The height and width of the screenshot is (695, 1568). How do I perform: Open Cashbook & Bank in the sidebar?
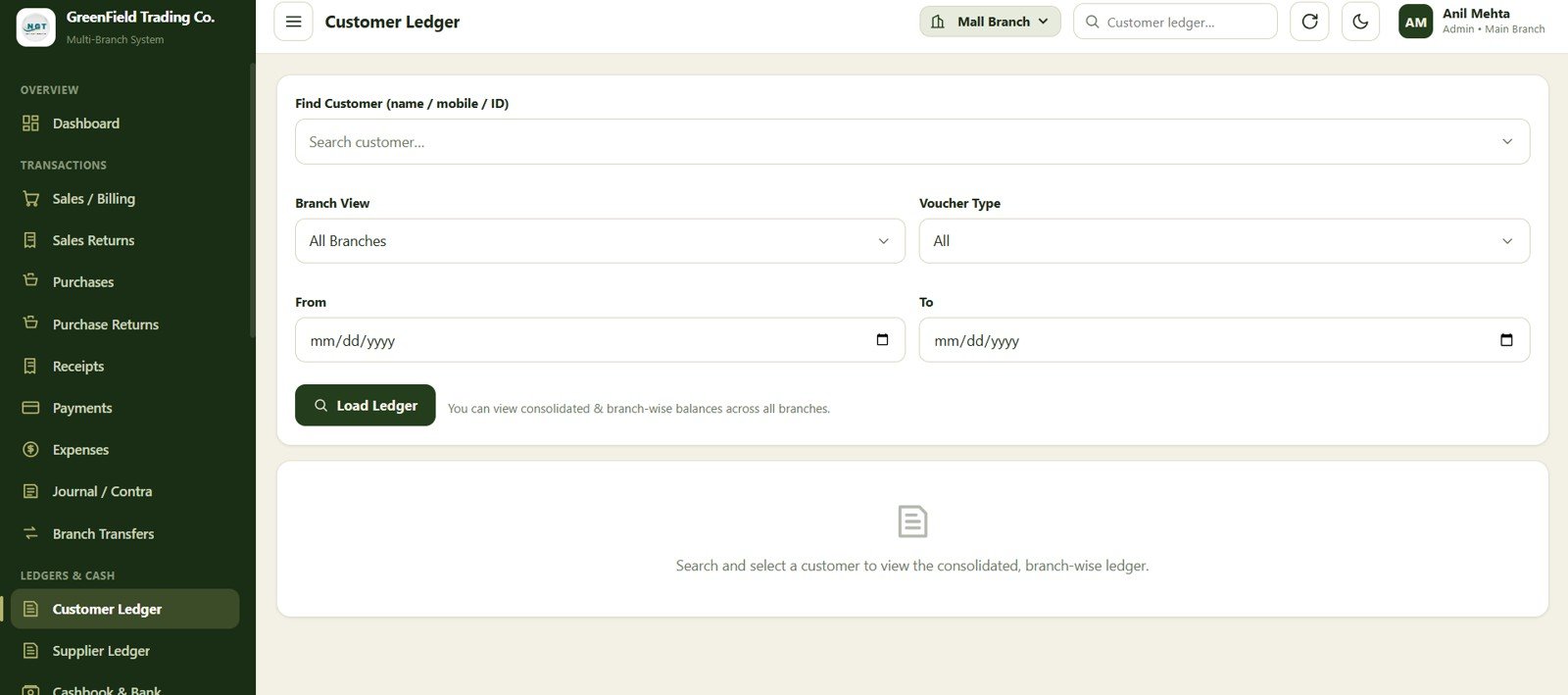[x=124, y=687]
